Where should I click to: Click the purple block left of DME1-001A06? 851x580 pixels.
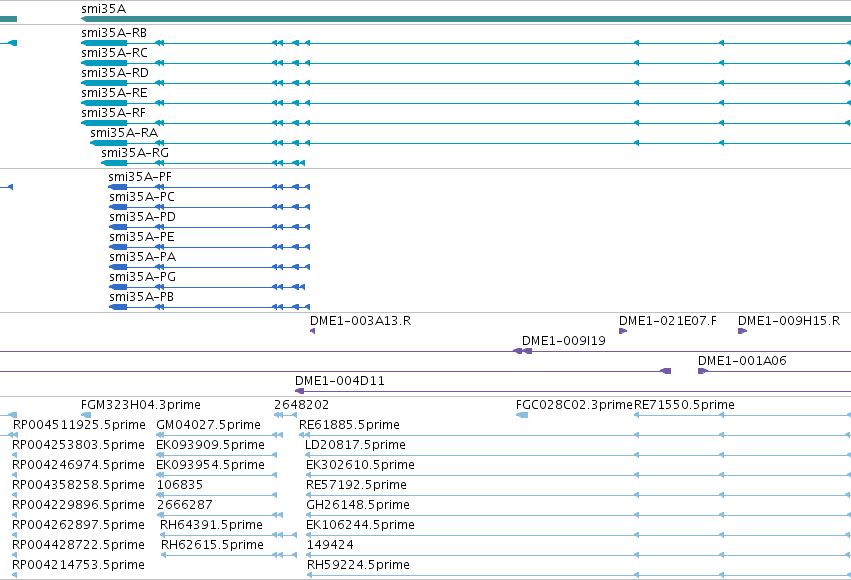coord(665,371)
